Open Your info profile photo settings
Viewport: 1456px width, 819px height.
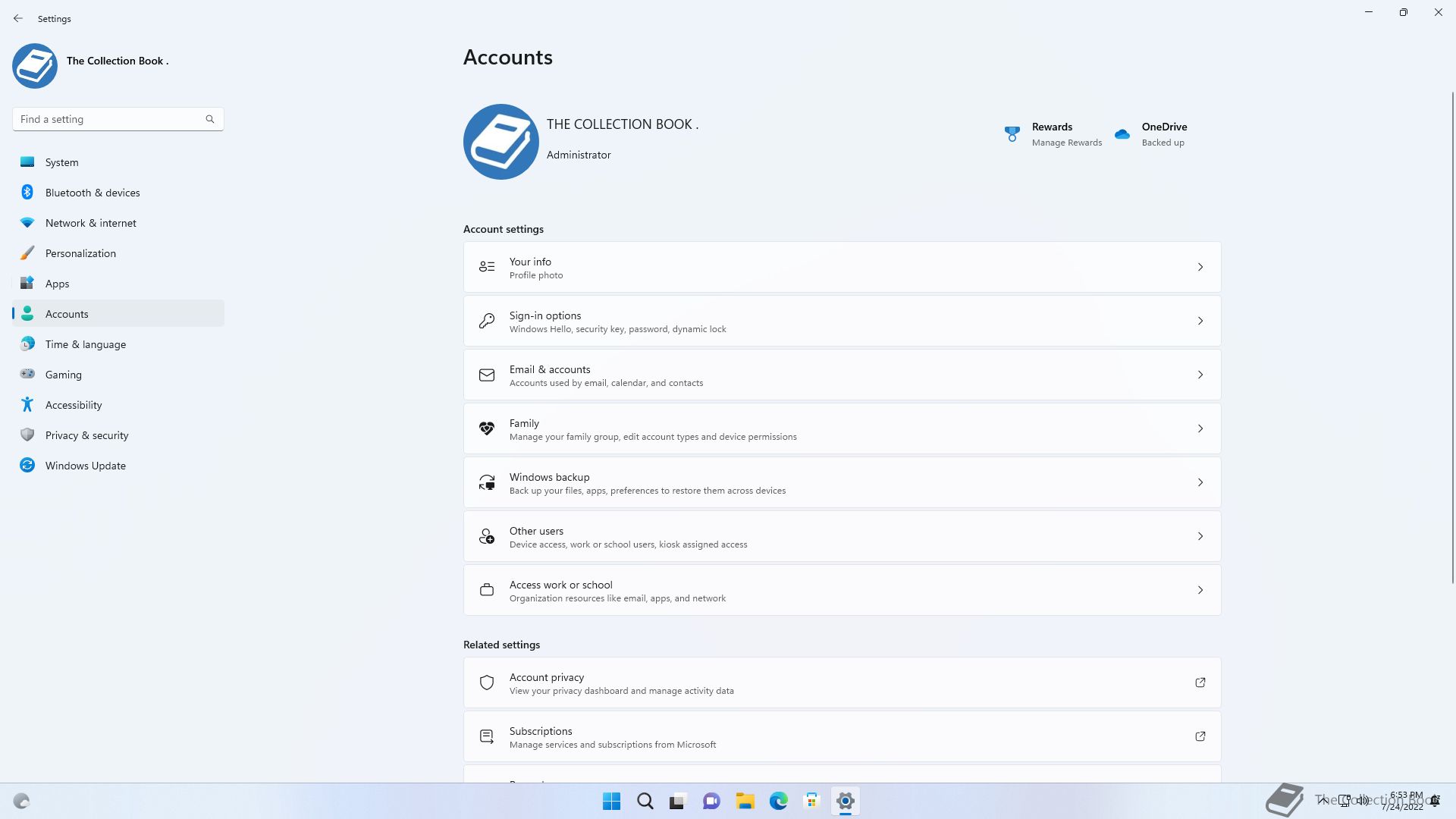click(843, 267)
